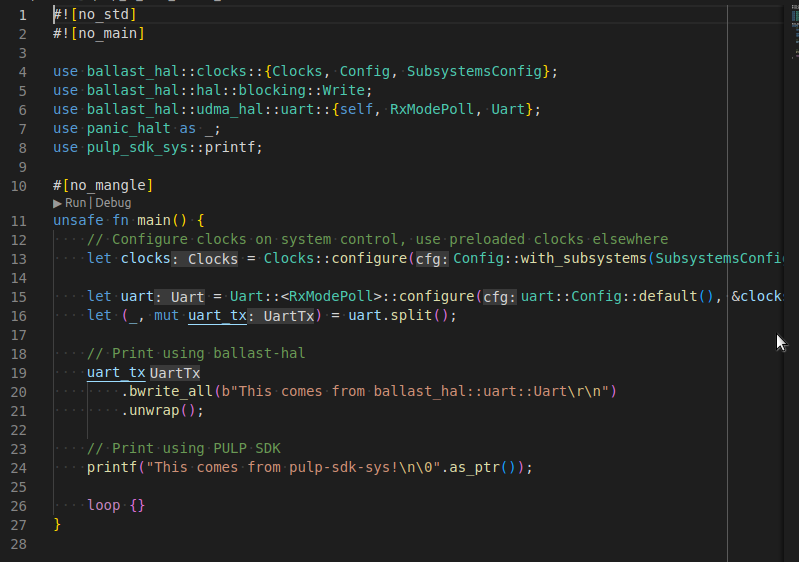Click the Debug code lens above main
The width and height of the screenshot is (799, 562).
[113, 203]
